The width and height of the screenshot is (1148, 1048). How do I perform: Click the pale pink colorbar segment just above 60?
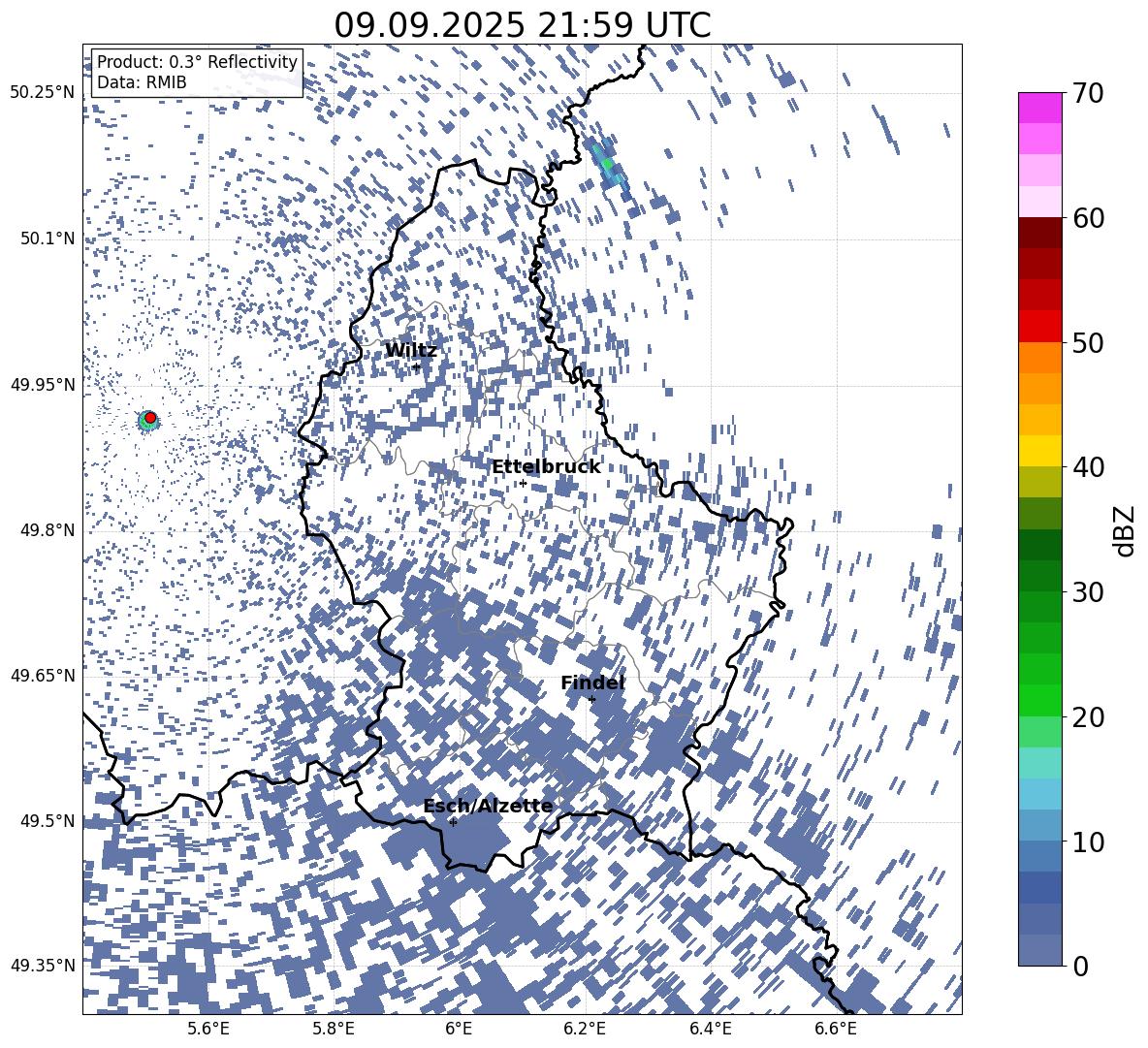[1039, 202]
